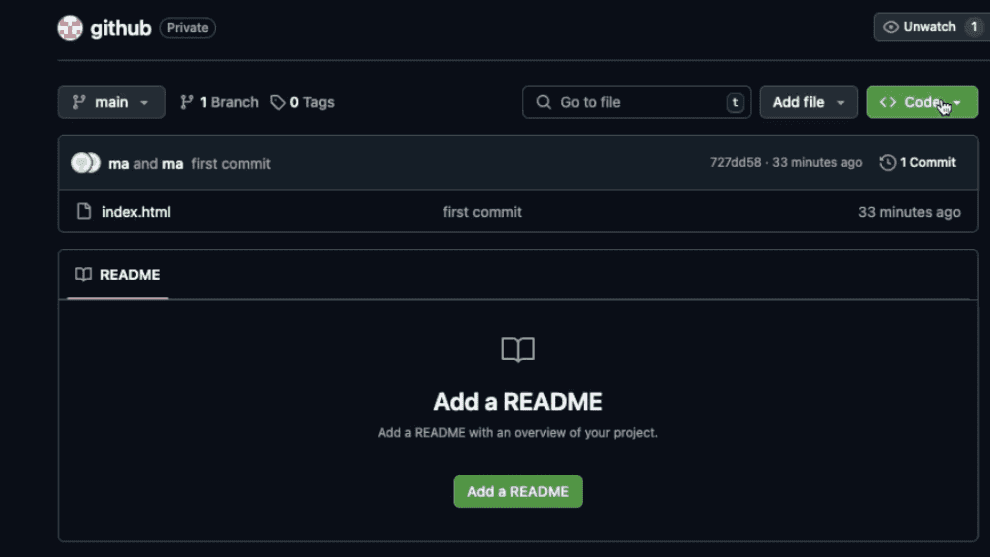Click the large book icon above Add a README
This screenshot has width=990, height=557.
[x=518, y=349]
